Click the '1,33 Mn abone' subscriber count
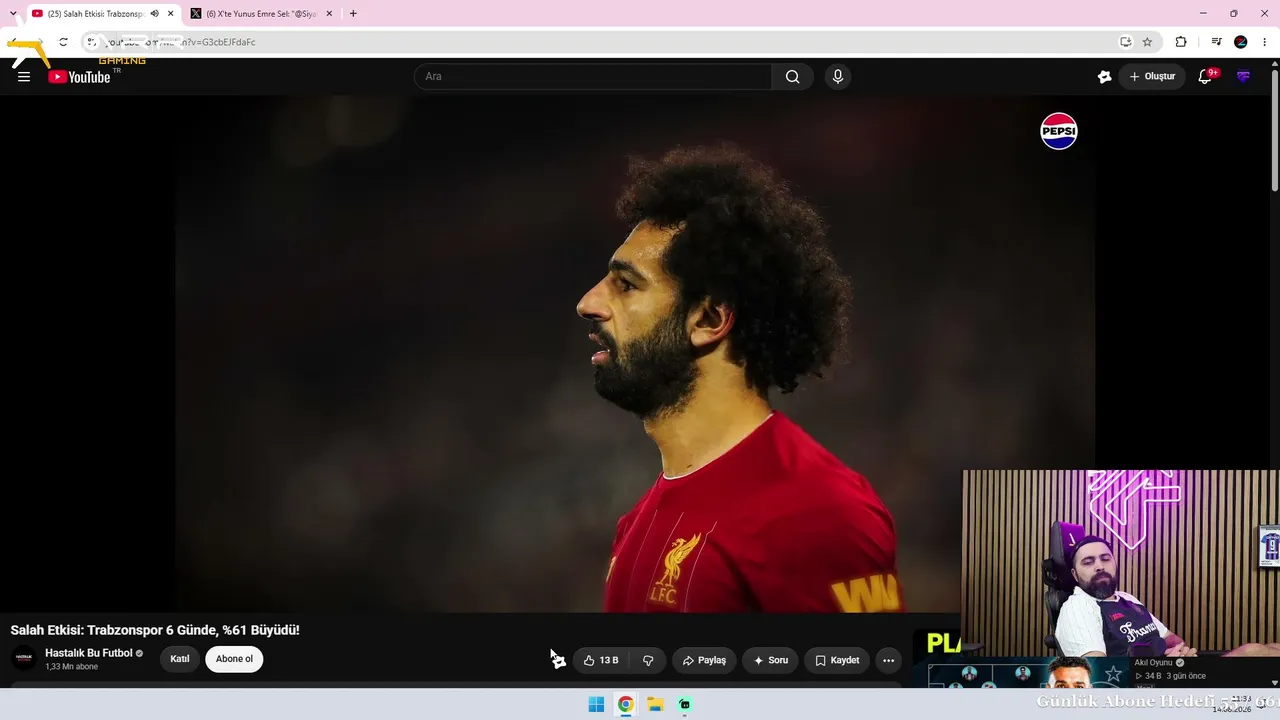 coord(72,667)
